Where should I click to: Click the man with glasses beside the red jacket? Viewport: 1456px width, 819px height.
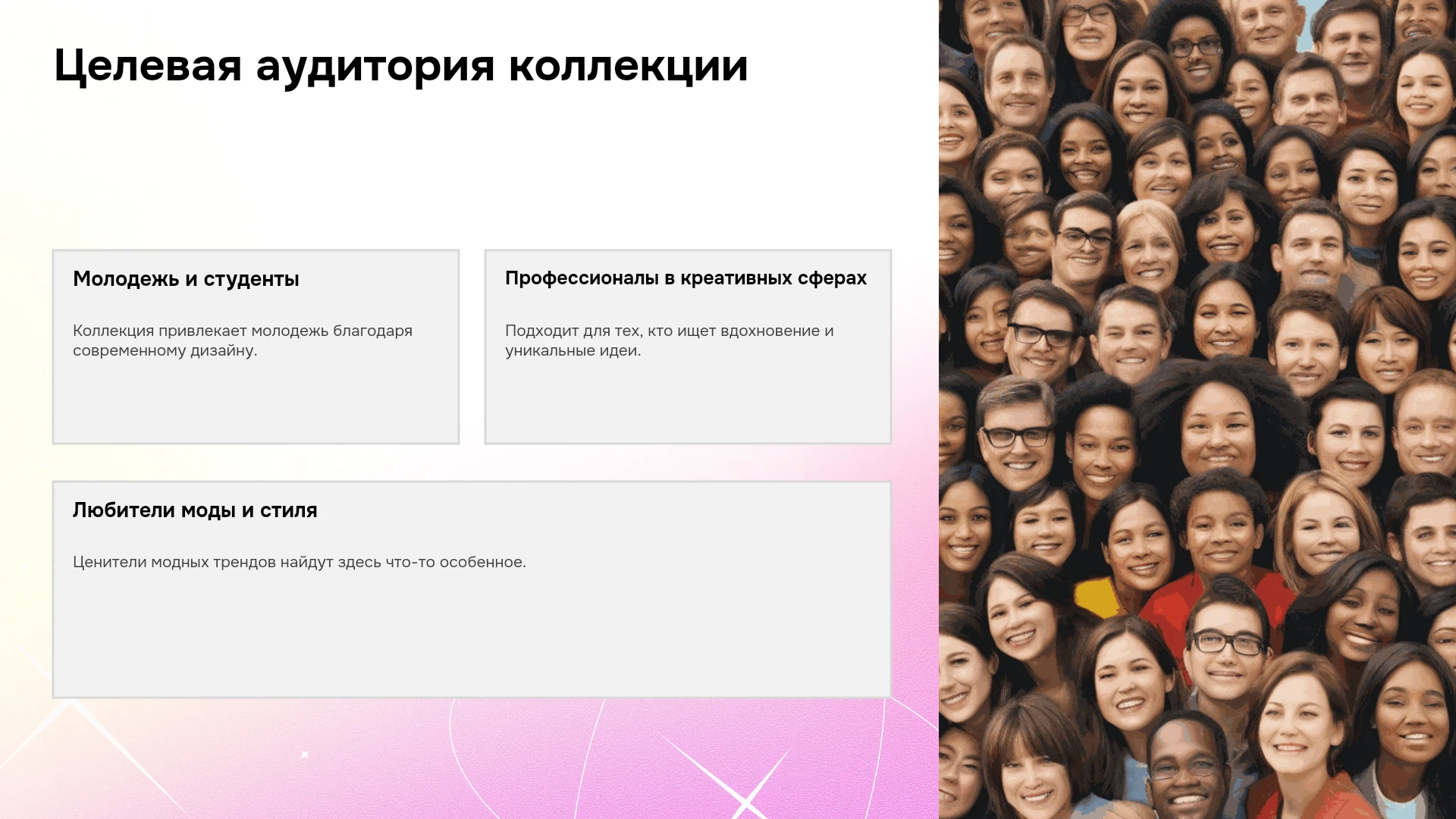tap(1225, 652)
